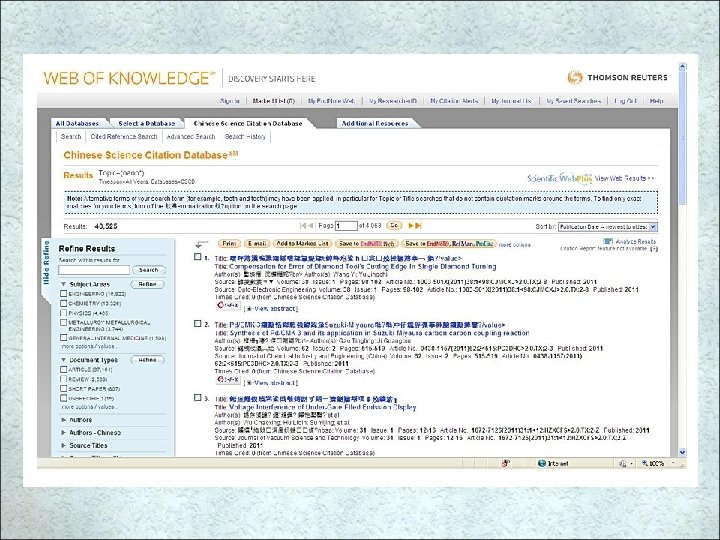Click the full-text icon under result 1
This screenshot has height=540, width=720.
point(228,305)
